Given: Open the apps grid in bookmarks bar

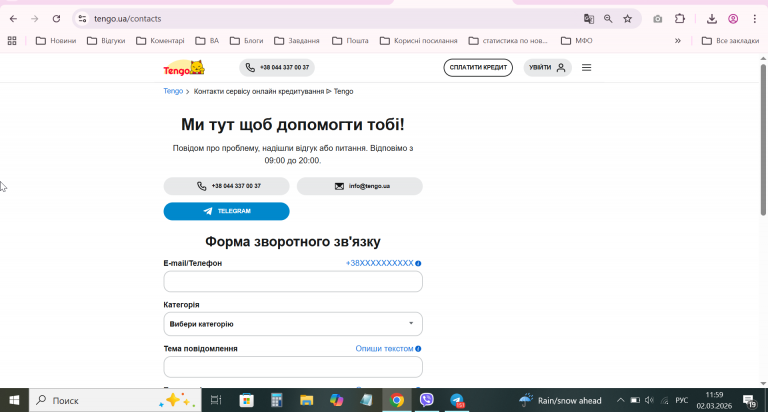Looking at the screenshot, I should tap(12, 41).
